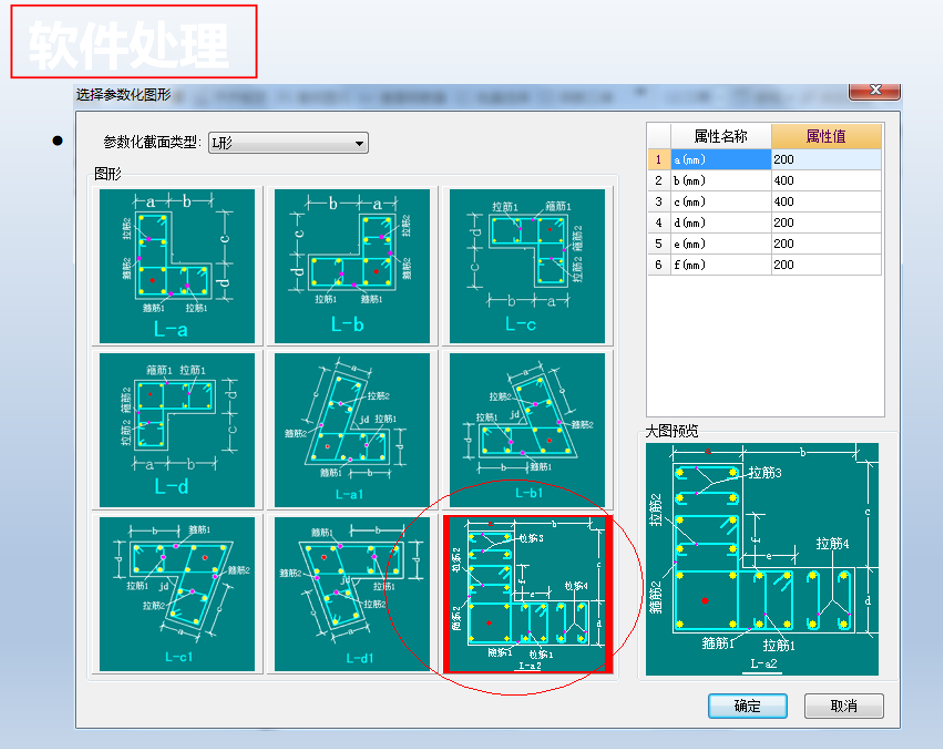Click row number 6 in property table
943x749 pixels.
659,265
